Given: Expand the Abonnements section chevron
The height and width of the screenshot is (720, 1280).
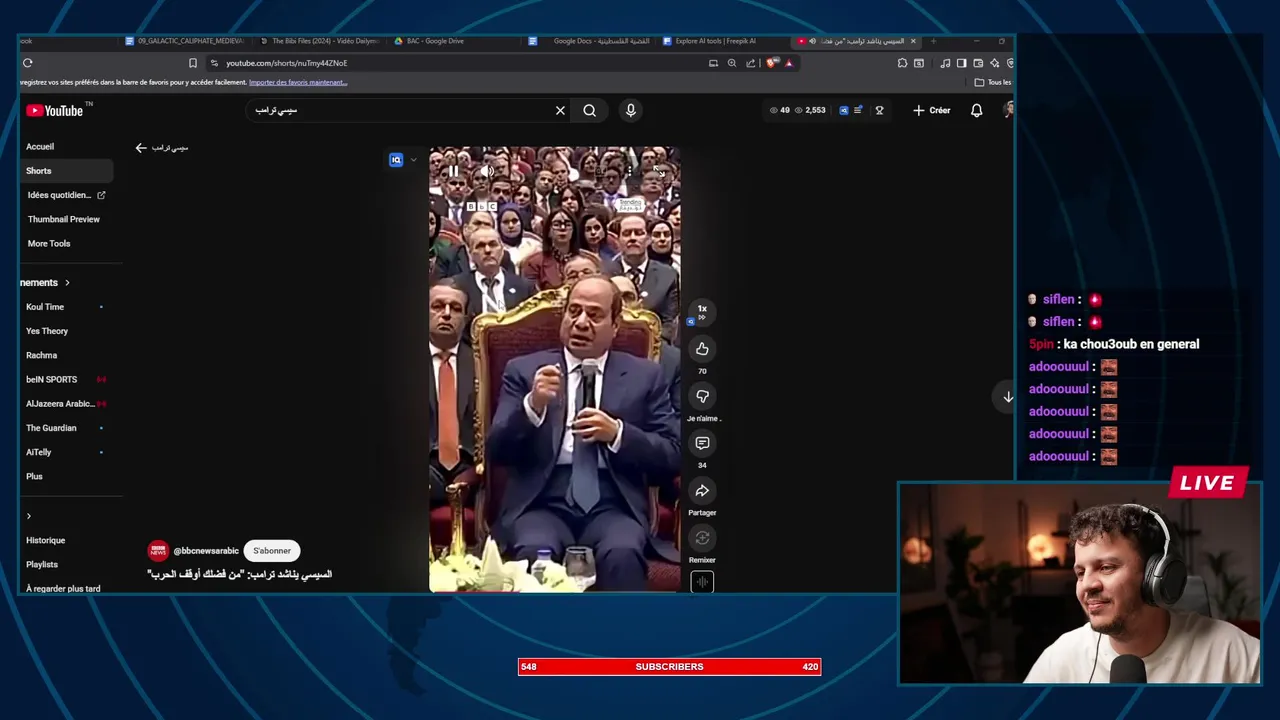Looking at the screenshot, I should click(67, 283).
